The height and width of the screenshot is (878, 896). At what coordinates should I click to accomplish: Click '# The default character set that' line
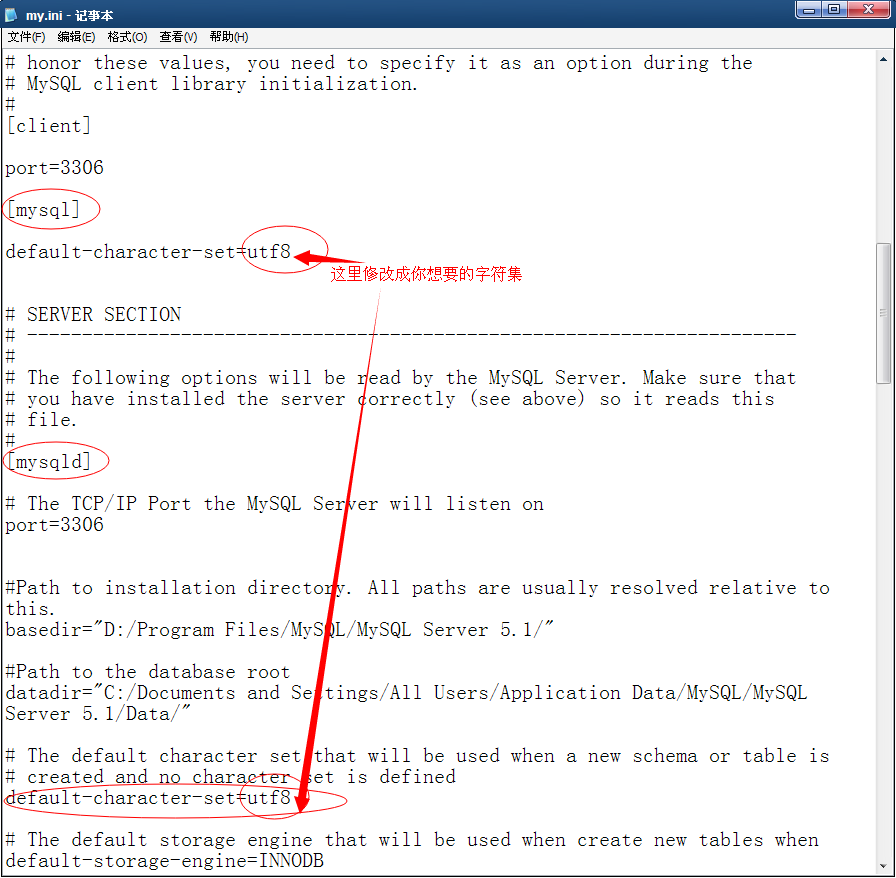pos(418,756)
